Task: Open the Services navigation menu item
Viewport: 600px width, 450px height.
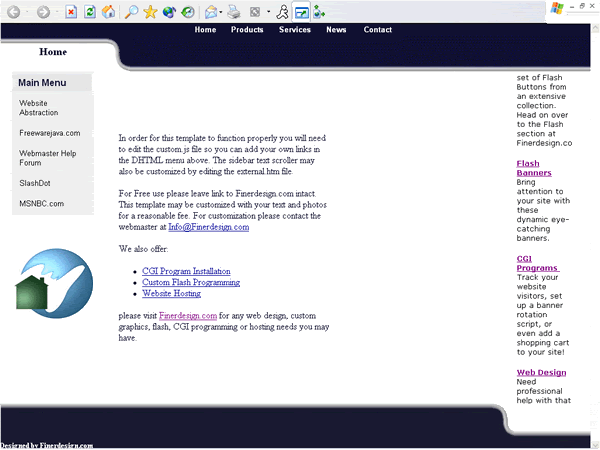Action: [x=294, y=30]
